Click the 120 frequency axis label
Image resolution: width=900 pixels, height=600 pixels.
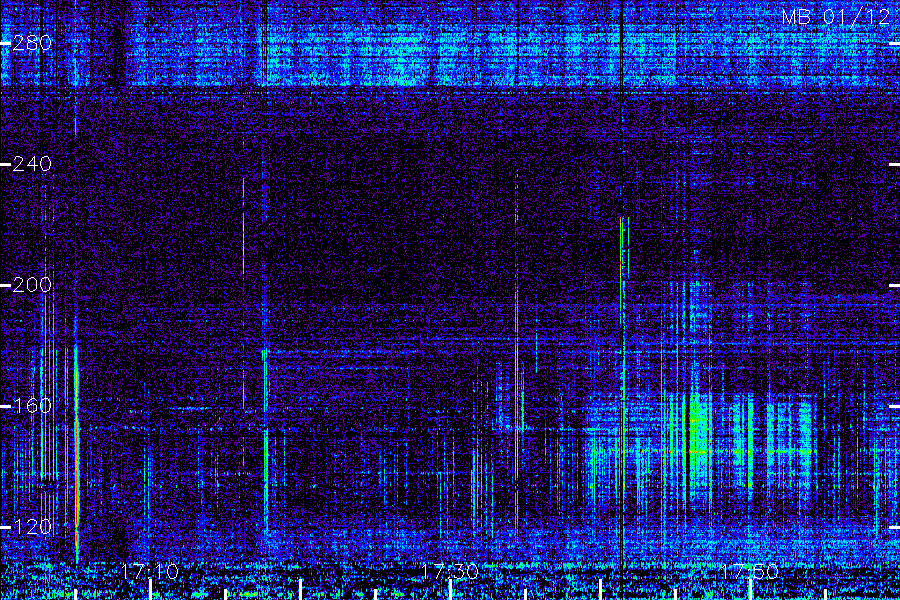pyautogui.click(x=32, y=527)
